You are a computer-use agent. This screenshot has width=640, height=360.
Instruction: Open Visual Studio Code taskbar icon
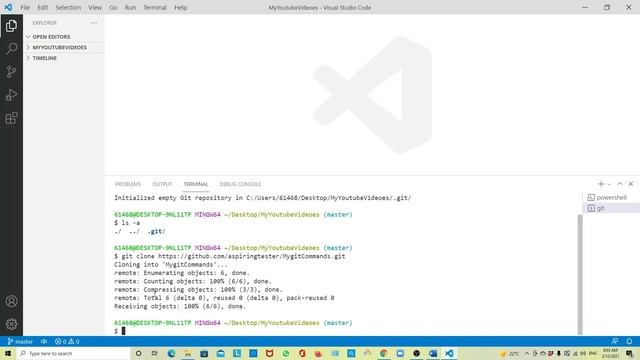449,353
